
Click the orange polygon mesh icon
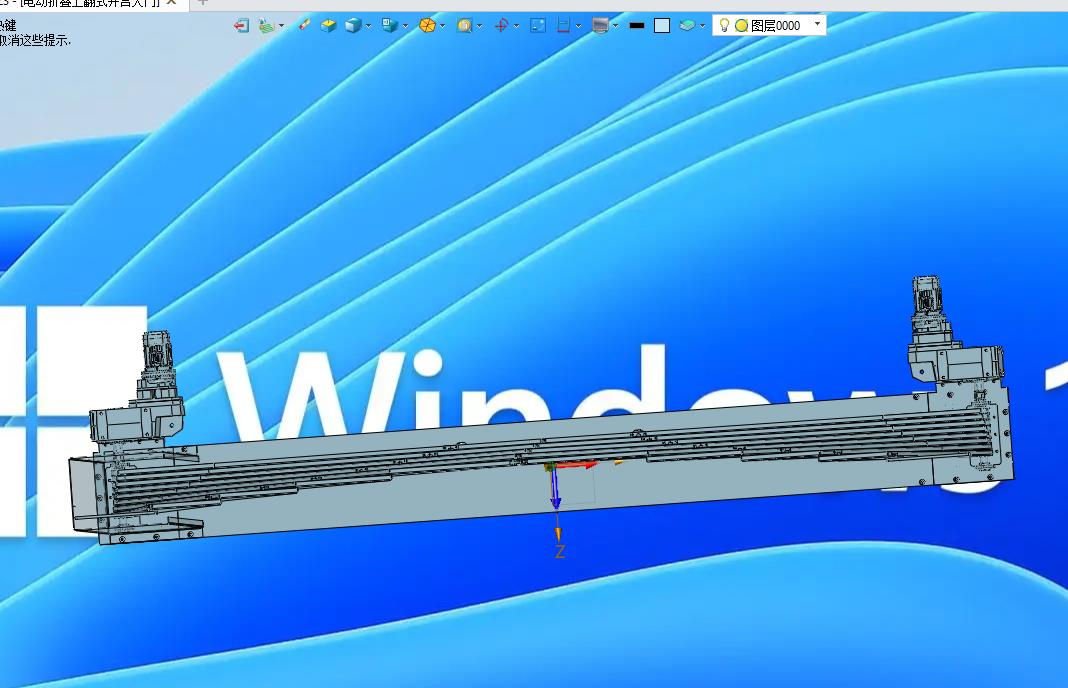pos(427,26)
